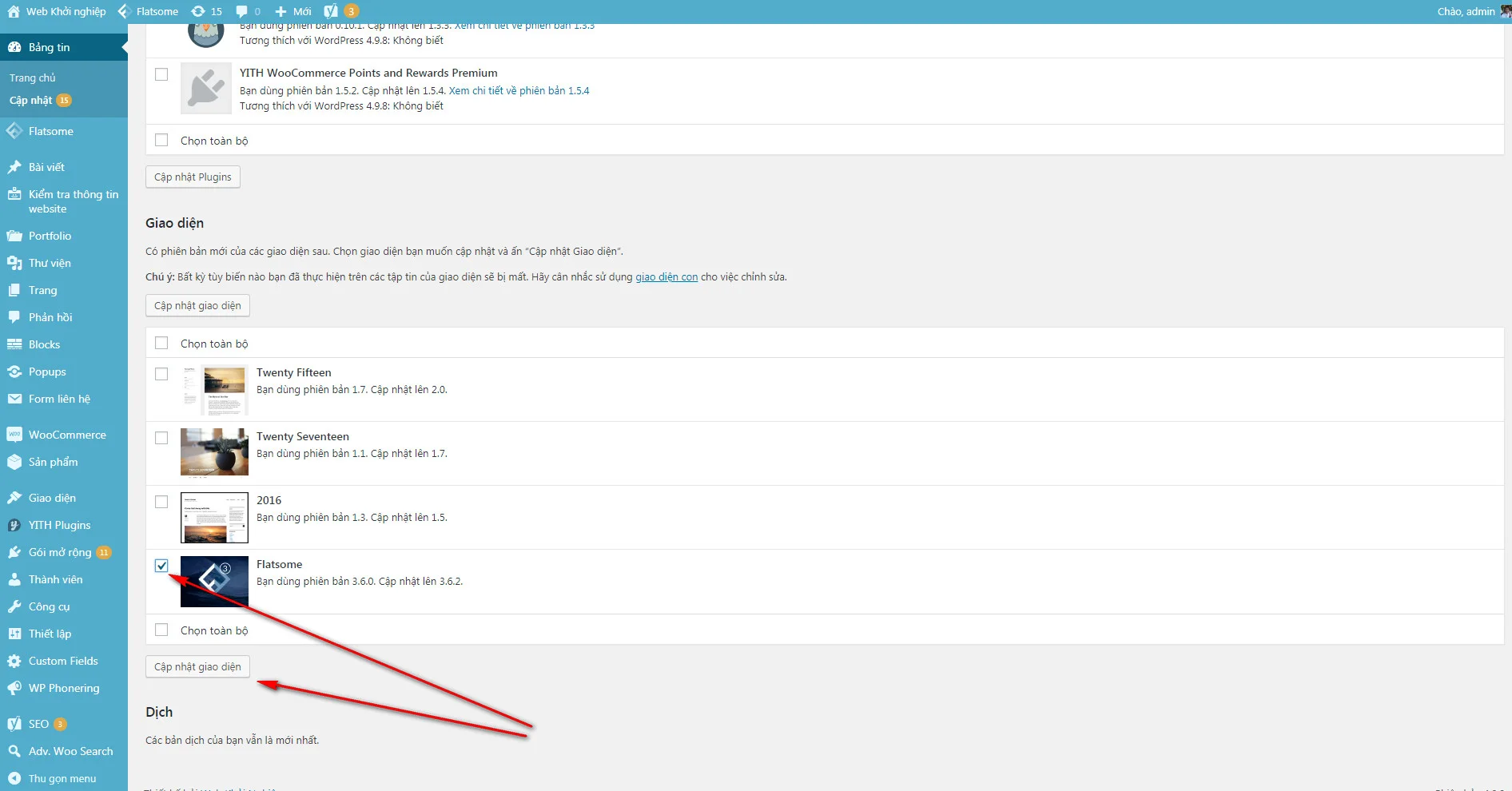This screenshot has width=1512, height=791.
Task: Click the Blocks icon in sidebar
Action: click(14, 344)
